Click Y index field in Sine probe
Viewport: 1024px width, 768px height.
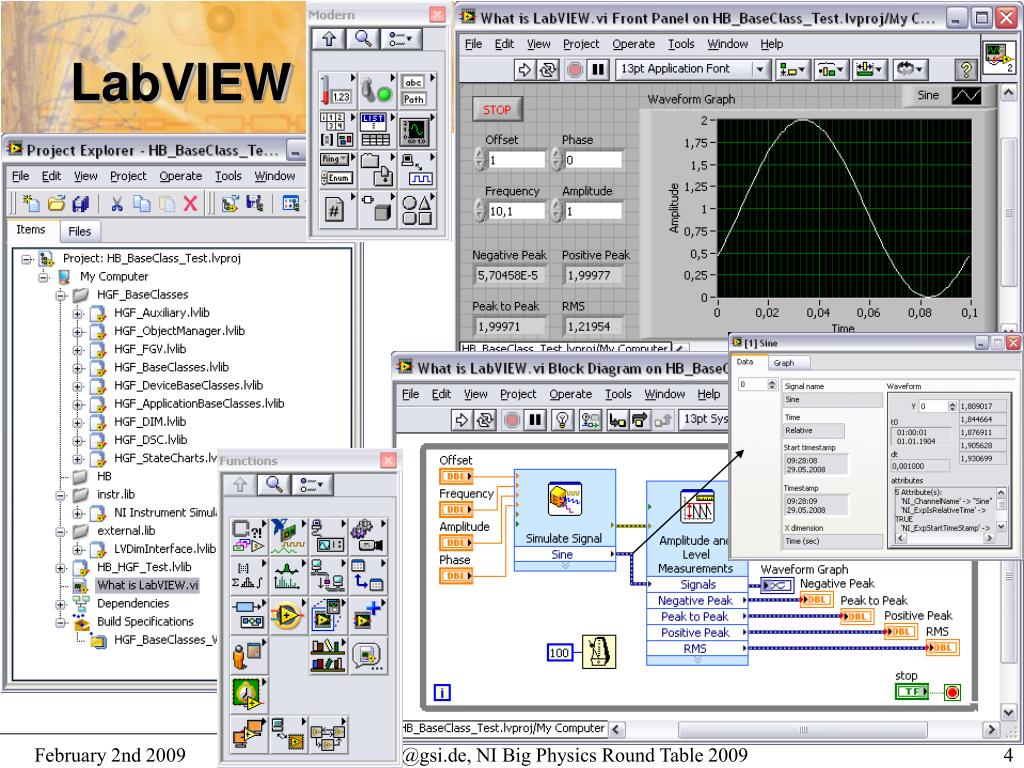pyautogui.click(x=933, y=406)
